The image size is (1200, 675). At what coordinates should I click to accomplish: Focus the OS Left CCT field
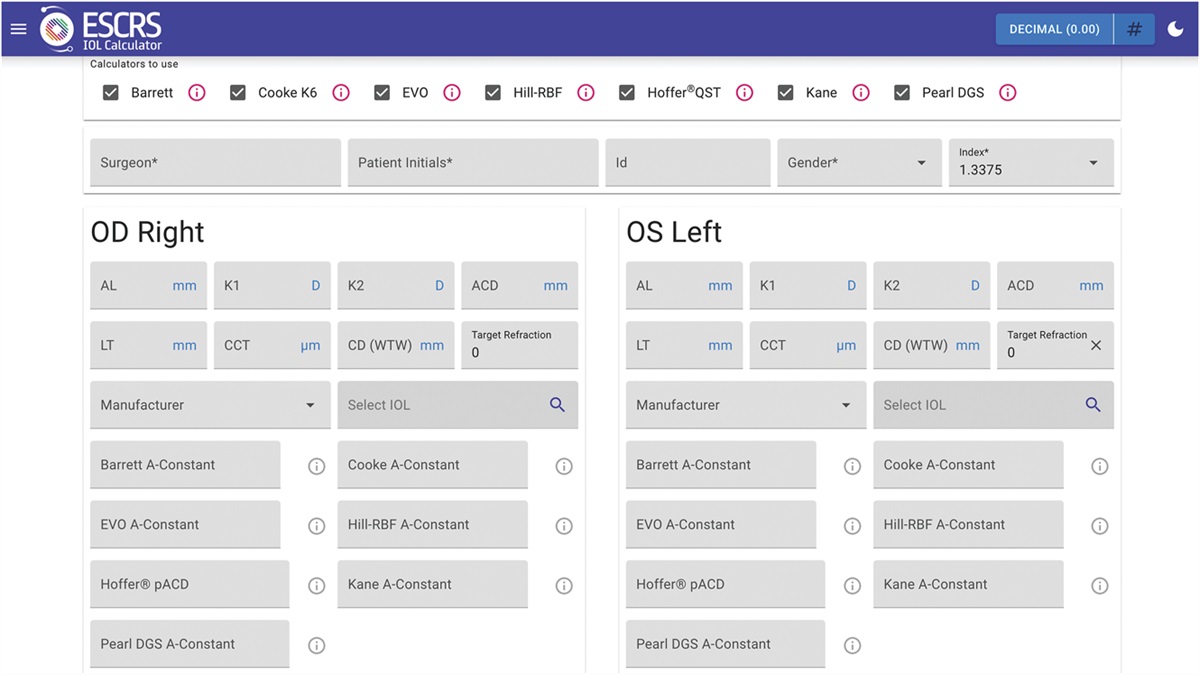tap(808, 345)
